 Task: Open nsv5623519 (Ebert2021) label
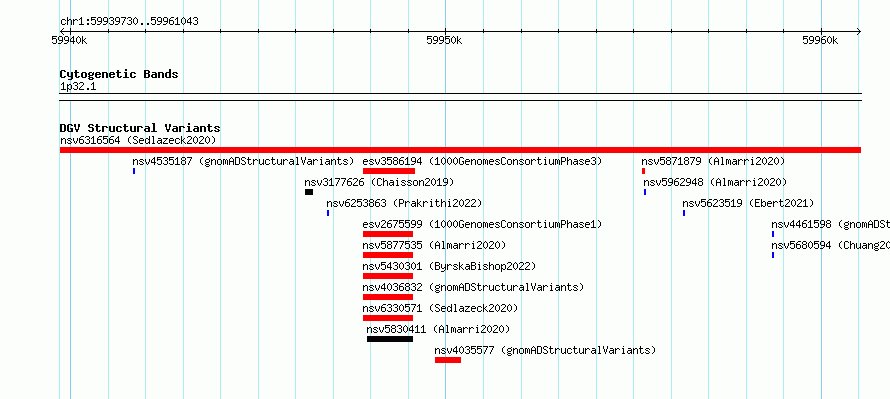[748, 203]
